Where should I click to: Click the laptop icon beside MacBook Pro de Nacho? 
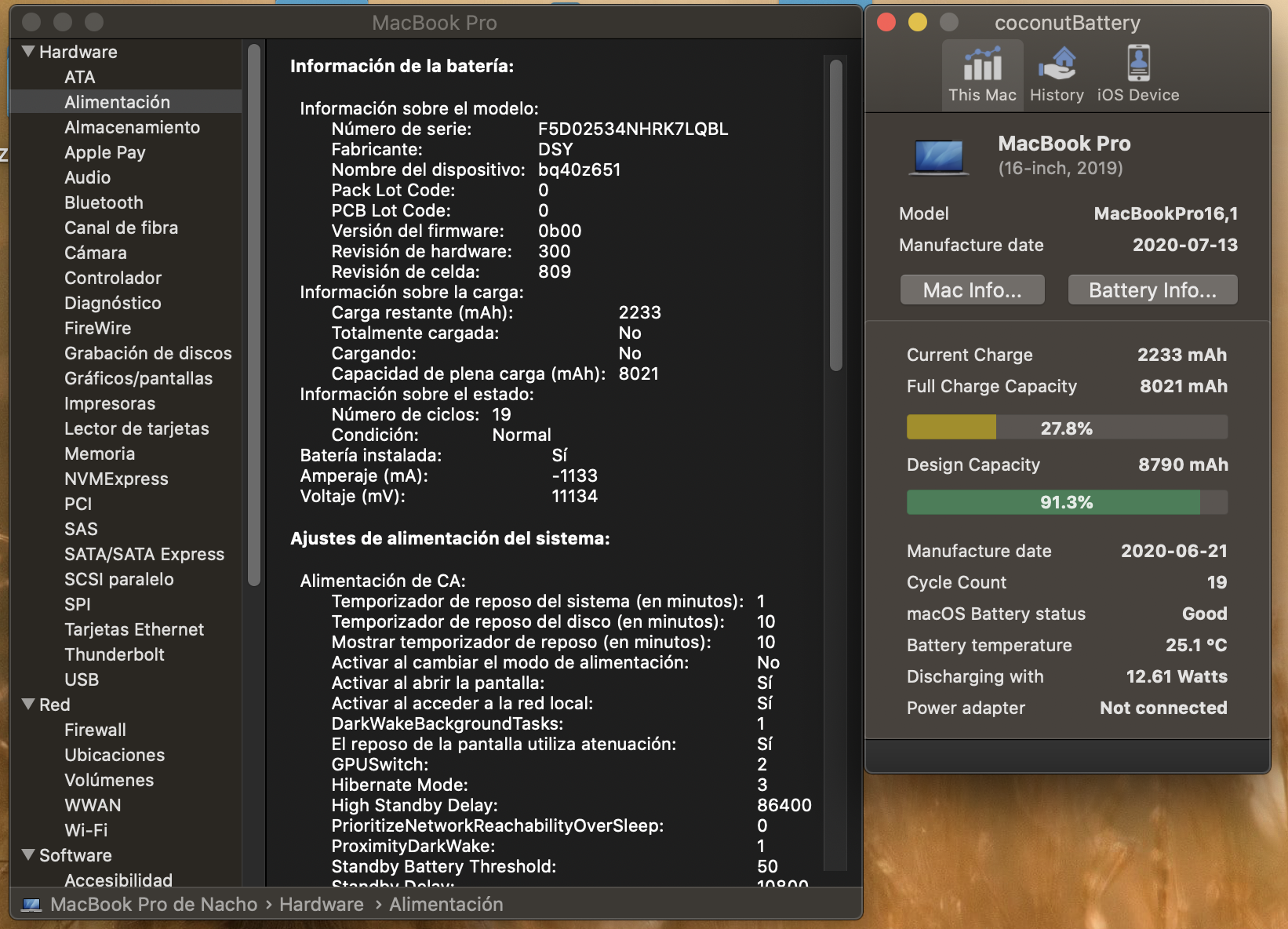pyautogui.click(x=31, y=905)
